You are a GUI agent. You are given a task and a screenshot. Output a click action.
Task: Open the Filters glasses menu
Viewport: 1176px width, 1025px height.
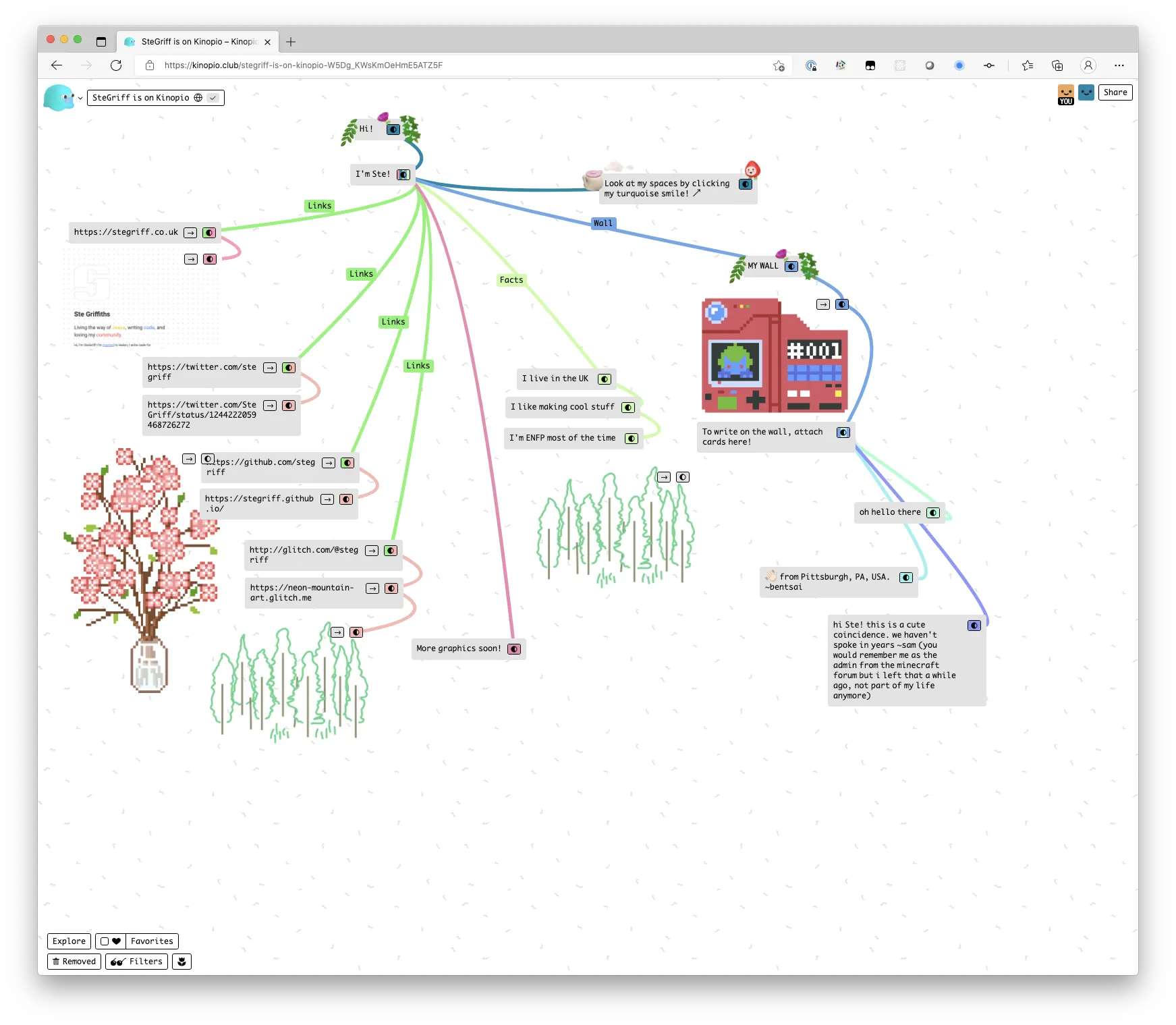[x=136, y=962]
